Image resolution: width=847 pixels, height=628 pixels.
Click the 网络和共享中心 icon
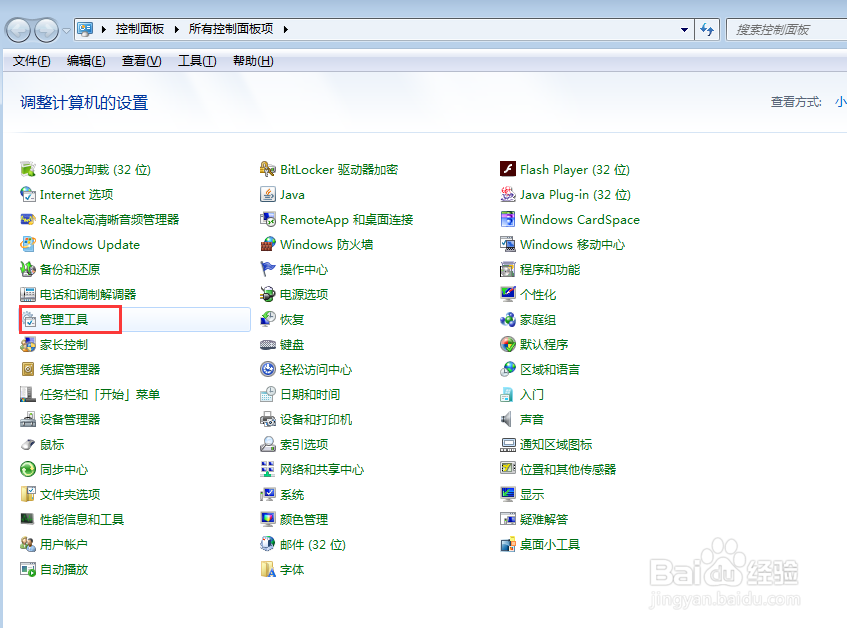268,469
